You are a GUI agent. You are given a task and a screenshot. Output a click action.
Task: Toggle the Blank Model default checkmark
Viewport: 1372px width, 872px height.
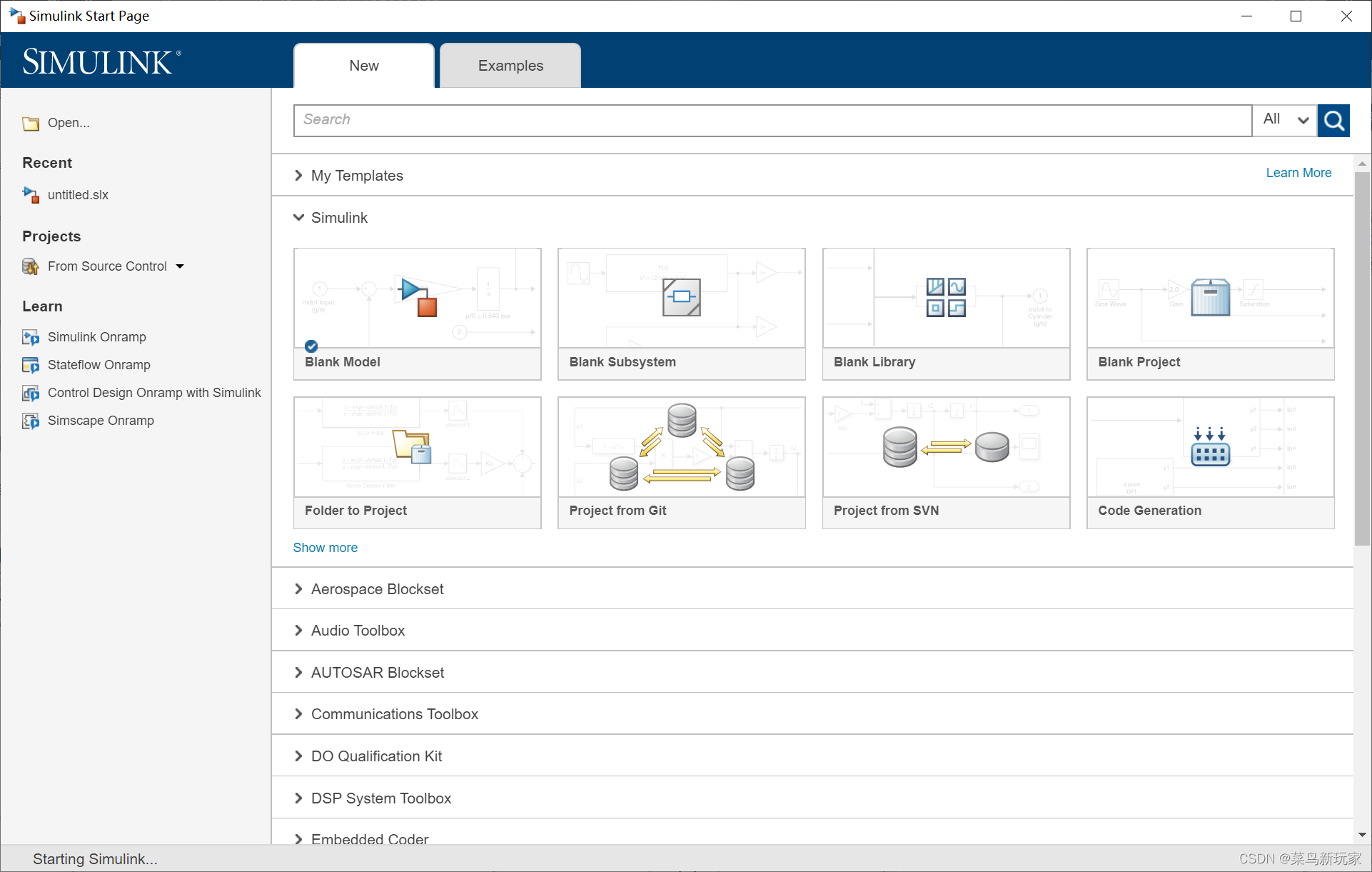311,346
